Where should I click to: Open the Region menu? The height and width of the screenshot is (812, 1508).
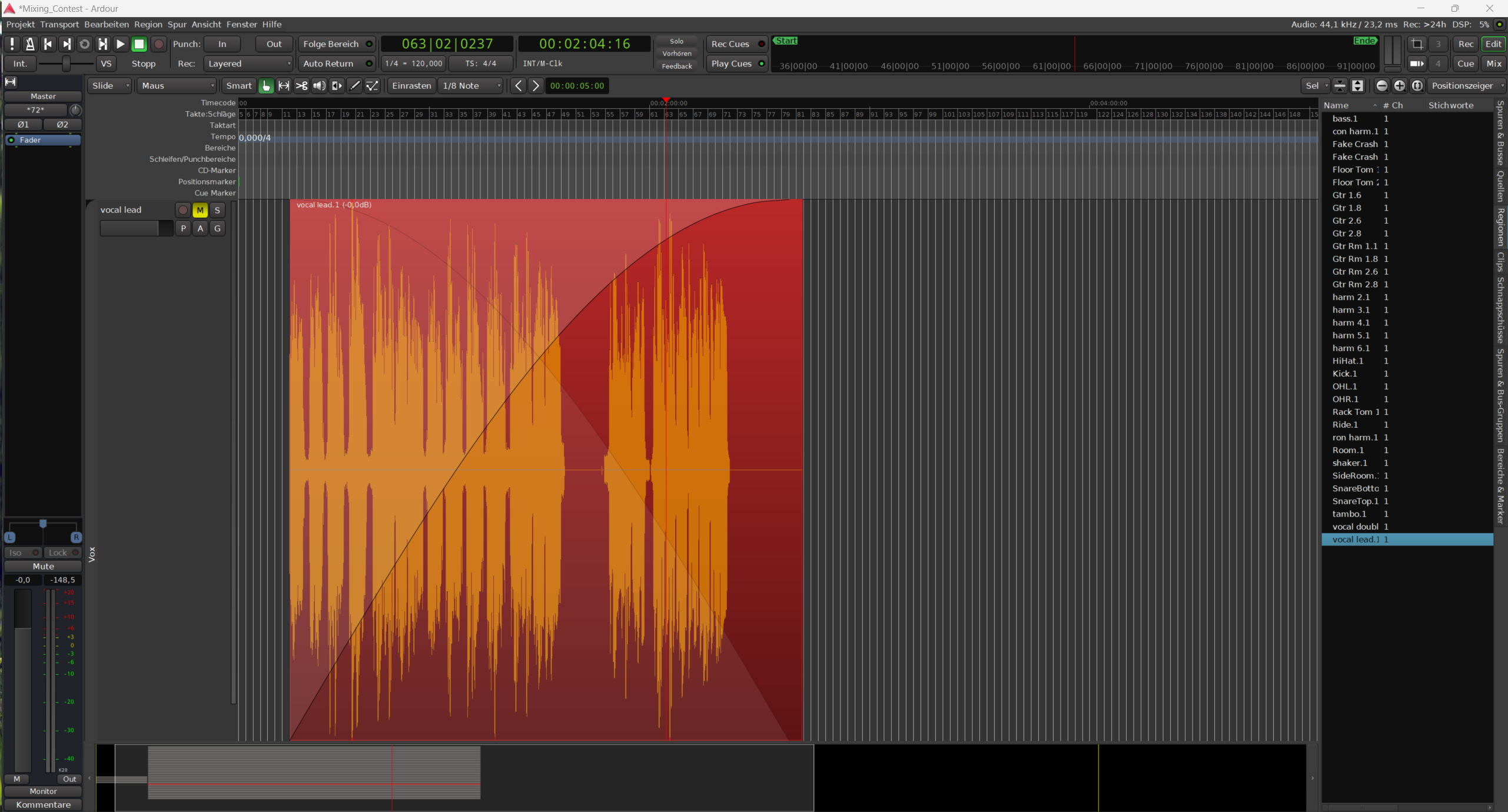(x=148, y=24)
